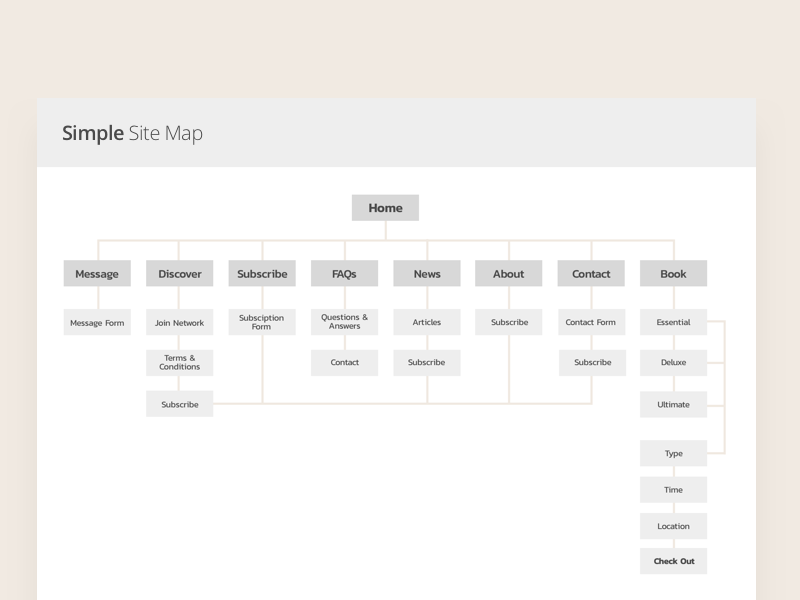
Task: Click the Subscription Form node
Action: coord(261,322)
